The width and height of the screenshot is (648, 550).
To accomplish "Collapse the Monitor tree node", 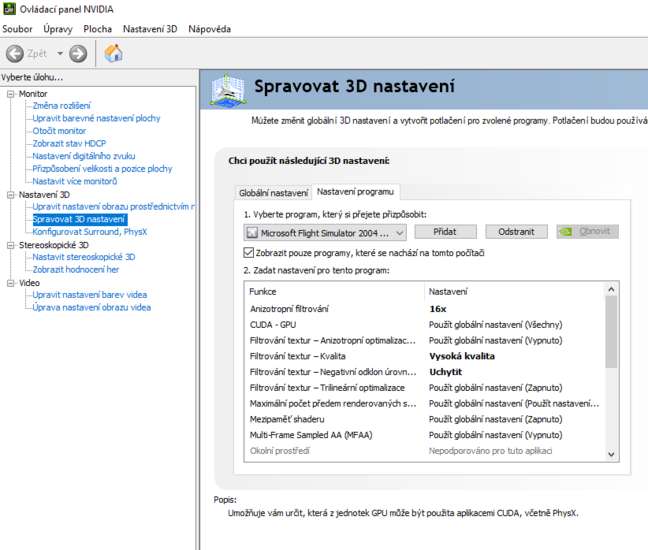I will [x=11, y=94].
